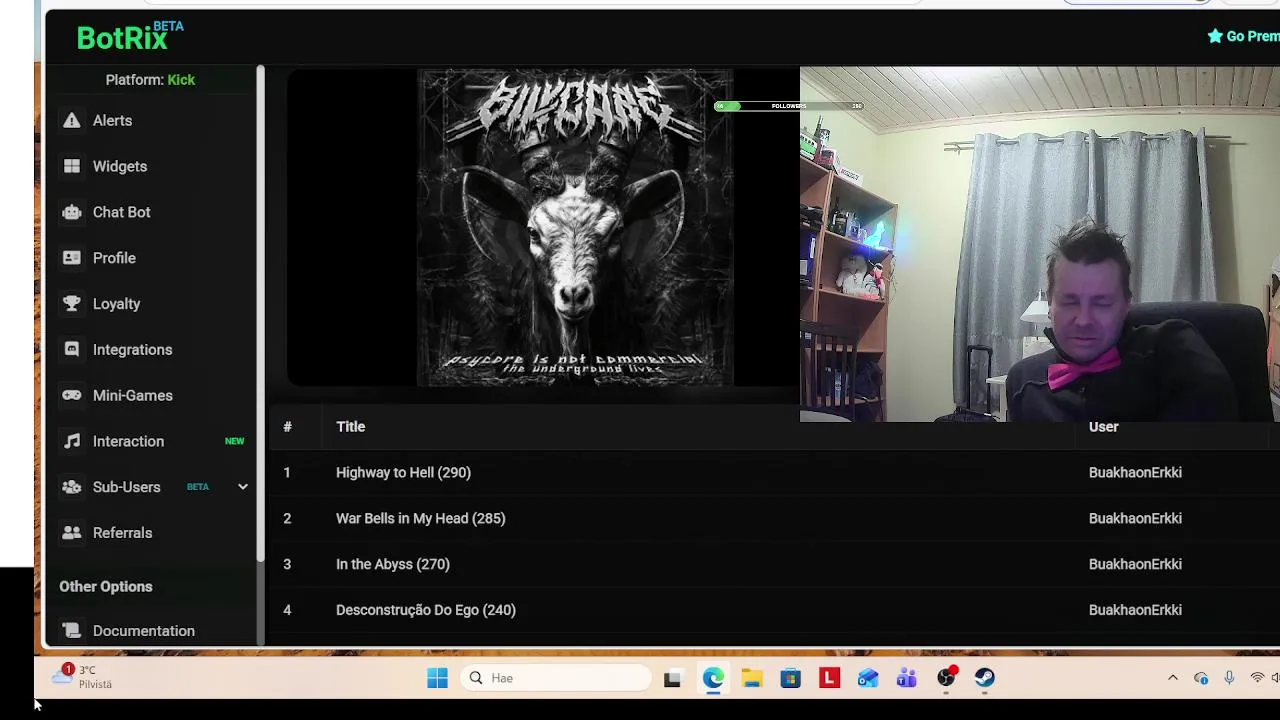Click Wi-Fi network icon in tray

[1257, 678]
